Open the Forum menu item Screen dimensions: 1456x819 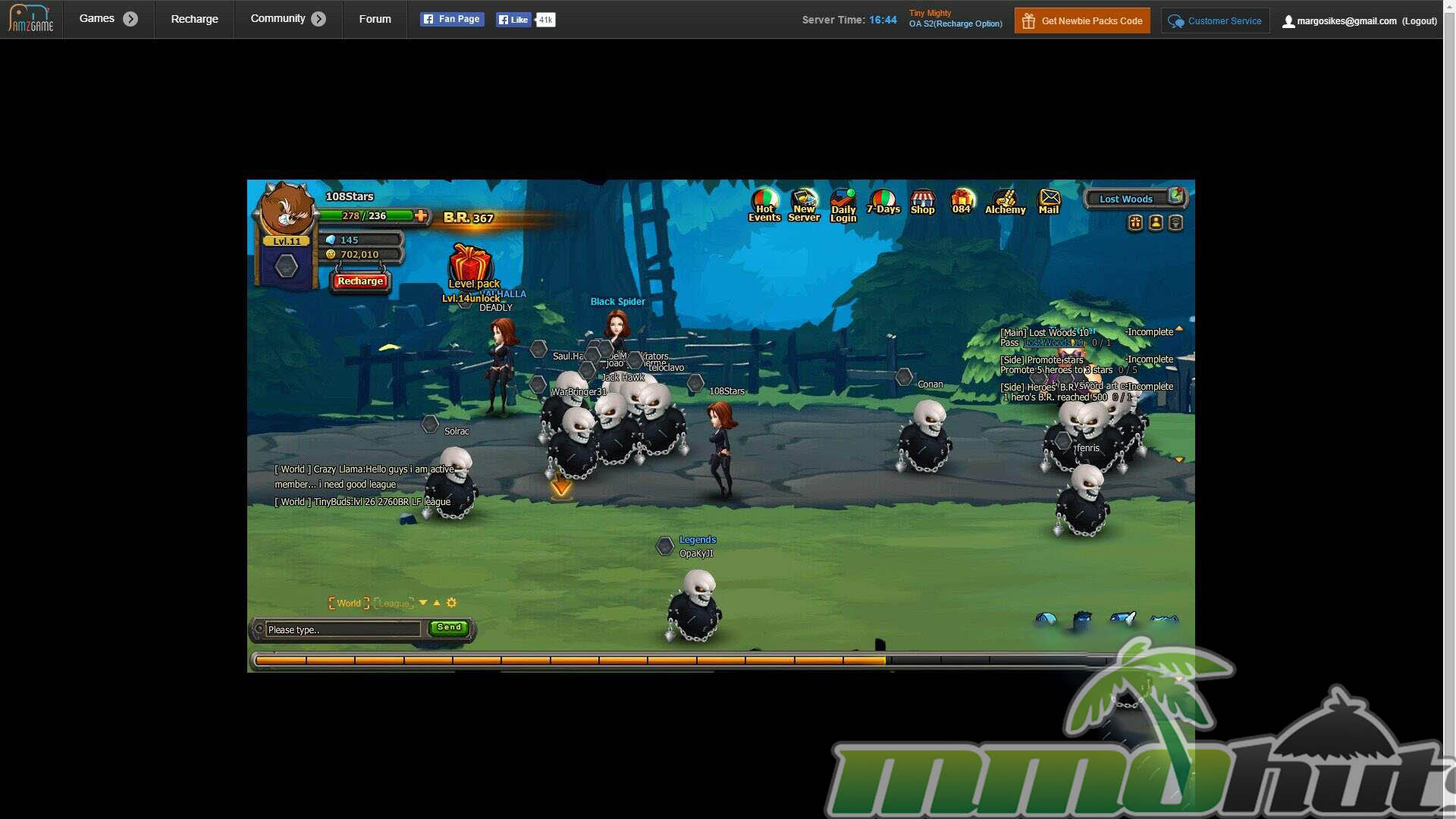(x=375, y=19)
